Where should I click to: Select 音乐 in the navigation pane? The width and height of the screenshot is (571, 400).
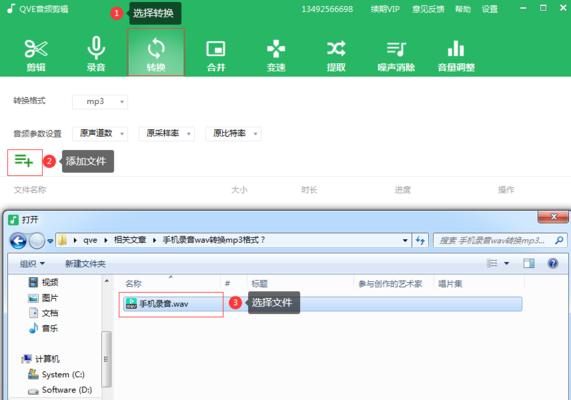(43, 329)
